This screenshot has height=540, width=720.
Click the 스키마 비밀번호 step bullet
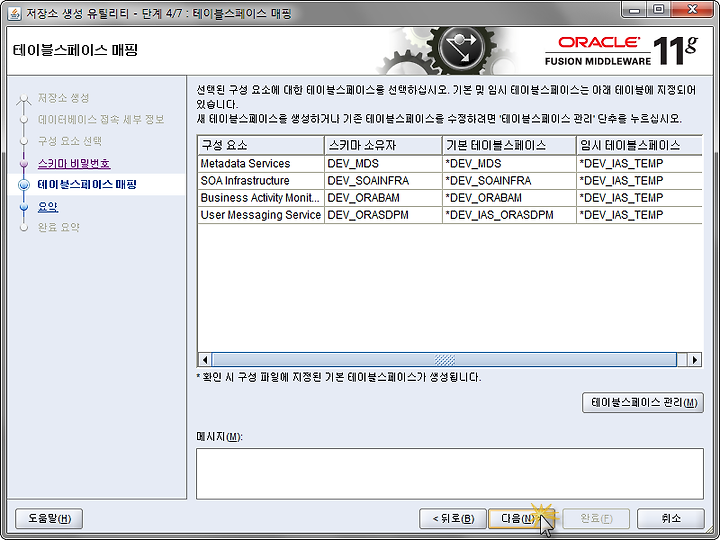[x=24, y=163]
